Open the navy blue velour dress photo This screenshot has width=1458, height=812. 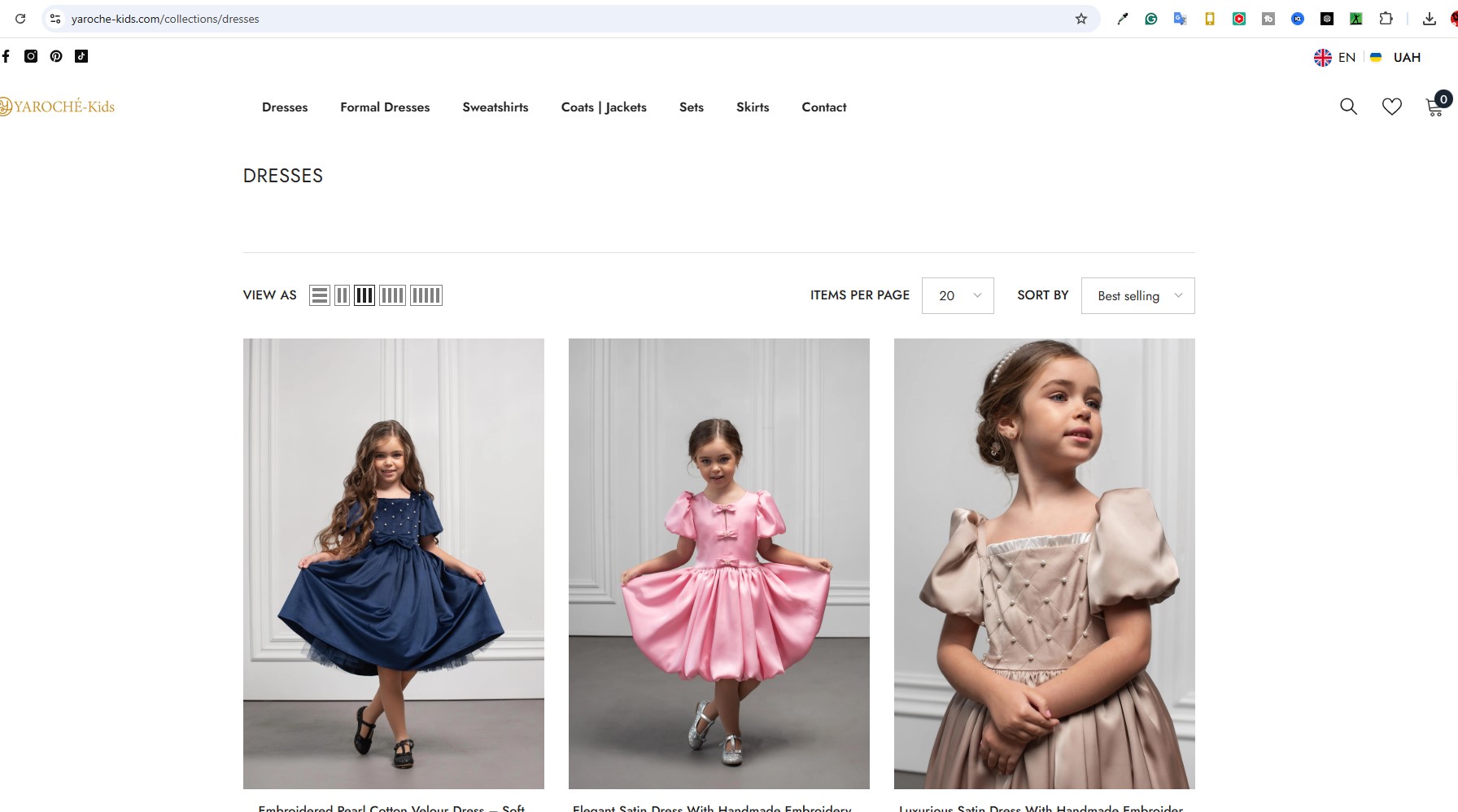coord(394,564)
